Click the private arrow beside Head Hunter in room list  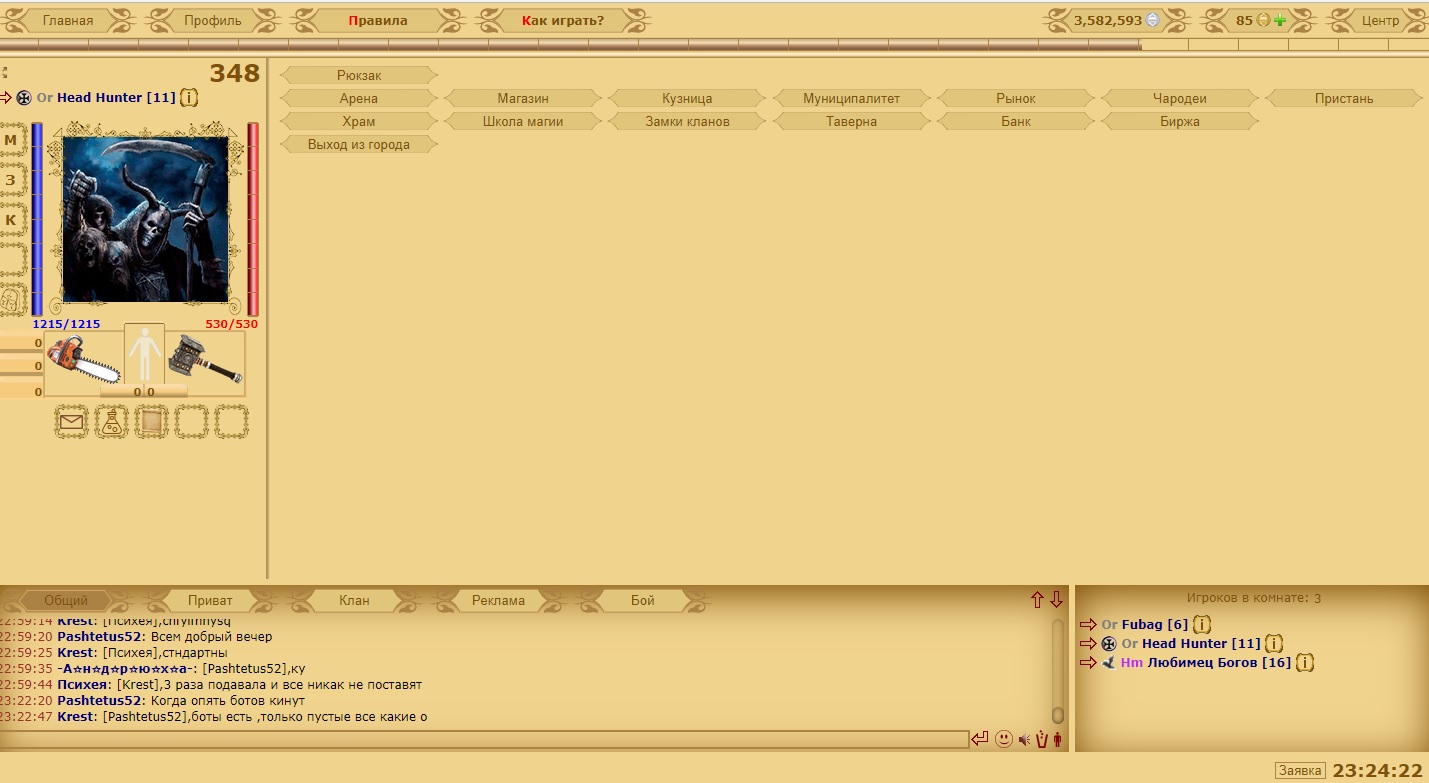pyautogui.click(x=1089, y=644)
